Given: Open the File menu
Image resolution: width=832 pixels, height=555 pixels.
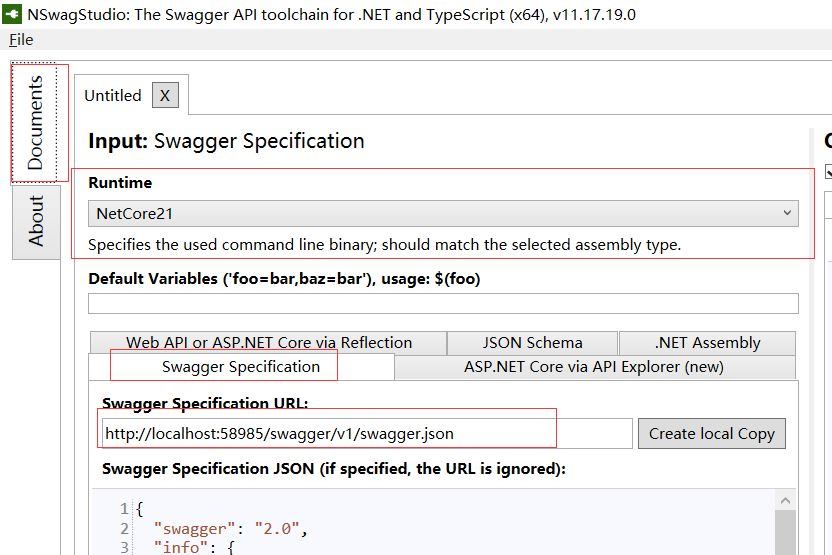Looking at the screenshot, I should pyautogui.click(x=21, y=40).
